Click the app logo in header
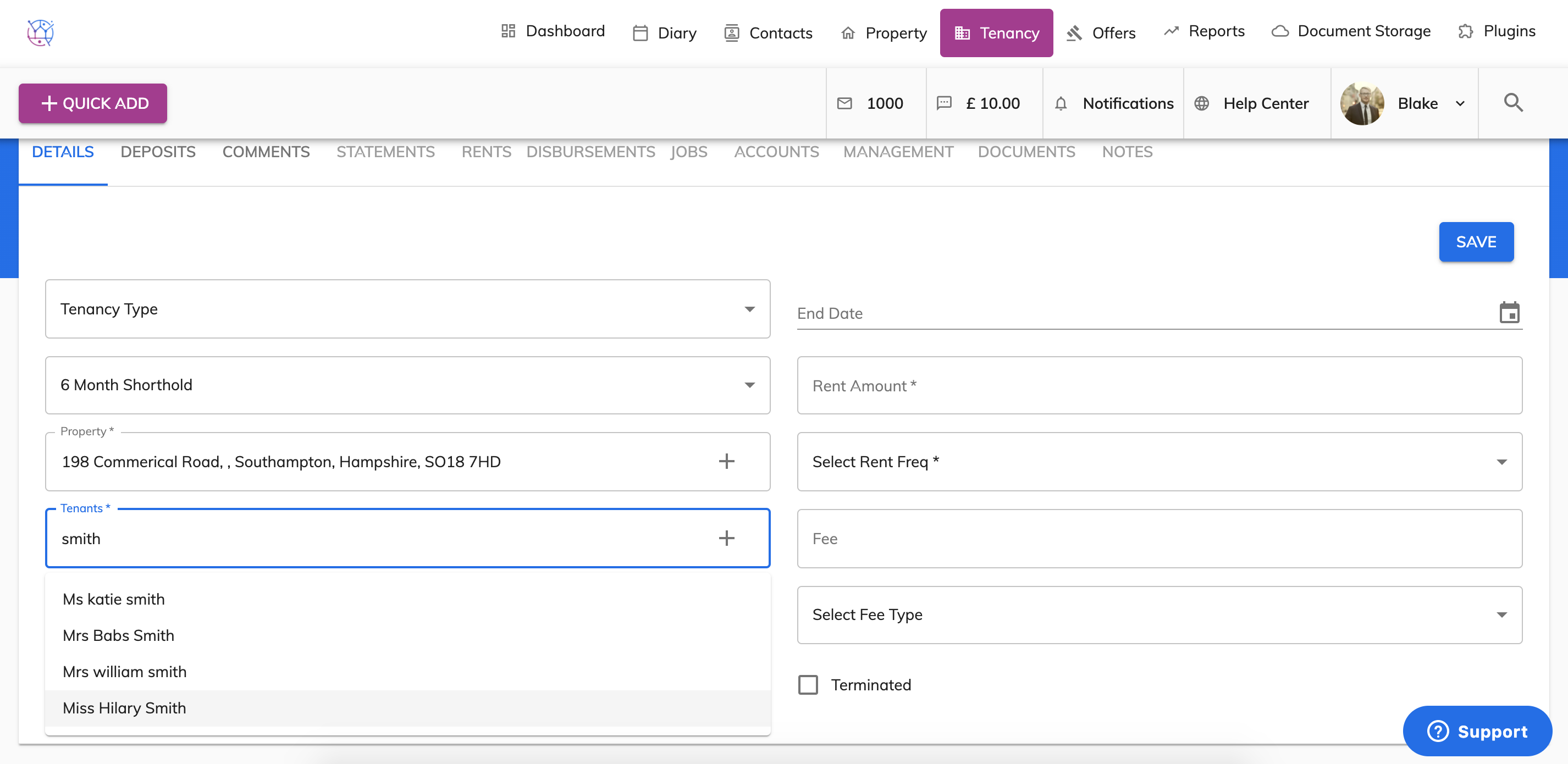Viewport: 1568px width, 764px height. coord(40,32)
